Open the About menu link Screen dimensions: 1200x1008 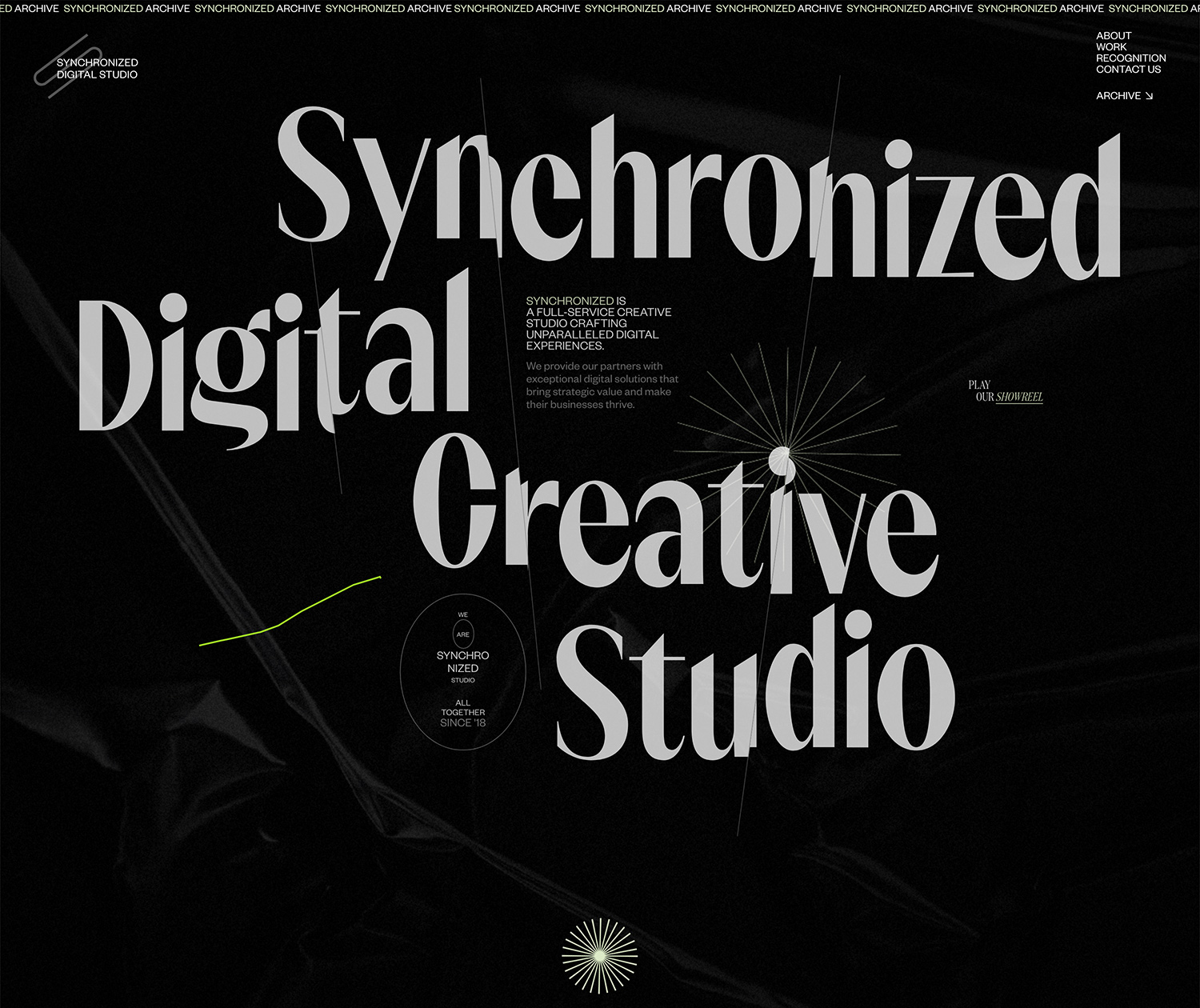(x=1114, y=36)
